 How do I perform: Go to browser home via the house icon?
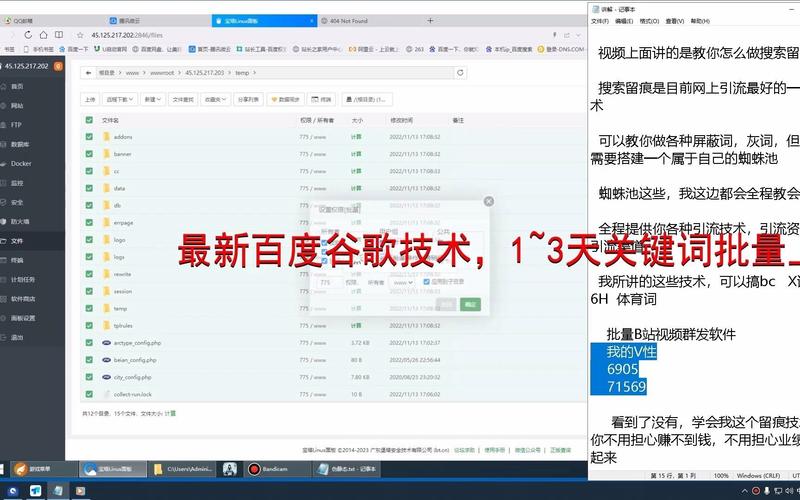click(43, 35)
